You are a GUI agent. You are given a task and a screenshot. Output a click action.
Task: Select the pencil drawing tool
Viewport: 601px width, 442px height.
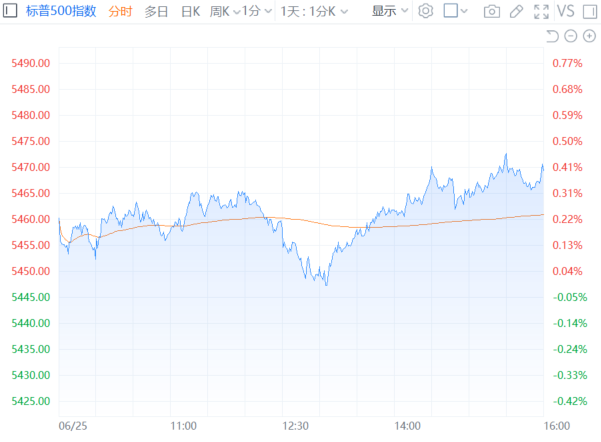click(516, 11)
